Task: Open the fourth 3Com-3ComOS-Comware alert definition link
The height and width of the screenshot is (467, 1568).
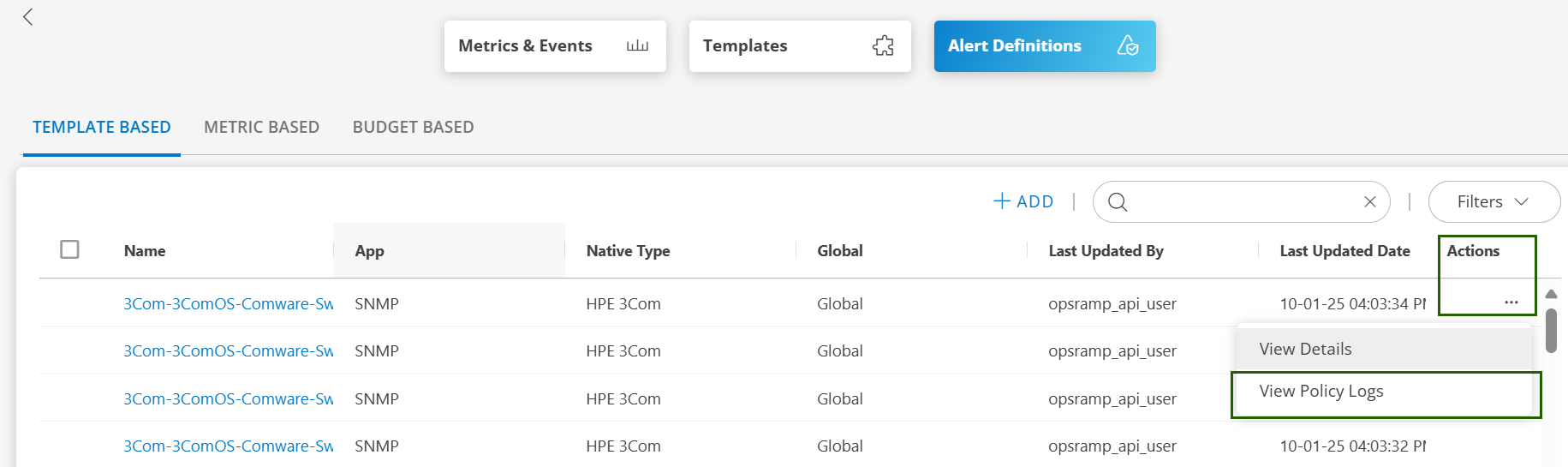Action: click(228, 446)
